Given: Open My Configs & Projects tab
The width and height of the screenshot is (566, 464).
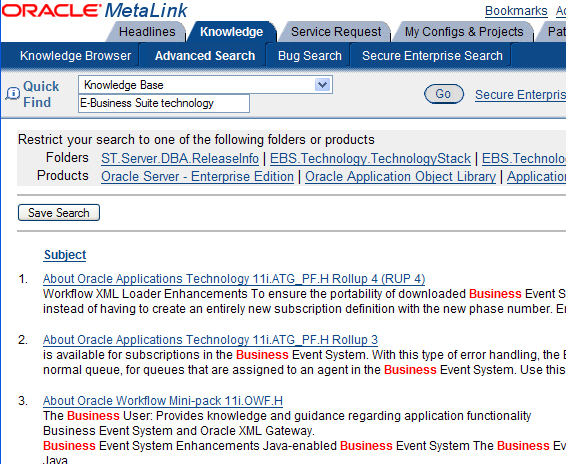Looking at the screenshot, I should (464, 32).
